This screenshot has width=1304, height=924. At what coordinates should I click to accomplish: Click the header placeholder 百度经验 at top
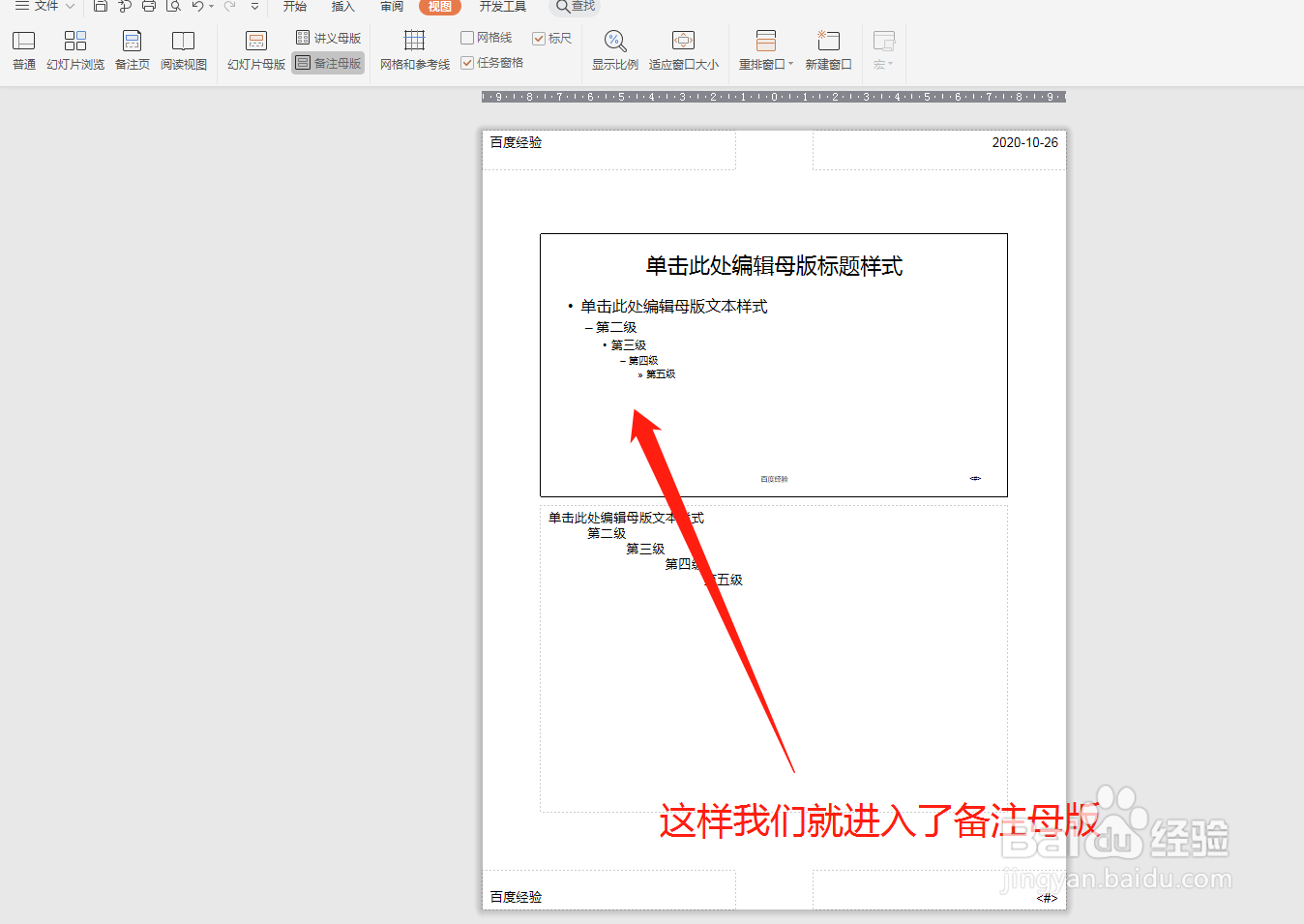[516, 142]
